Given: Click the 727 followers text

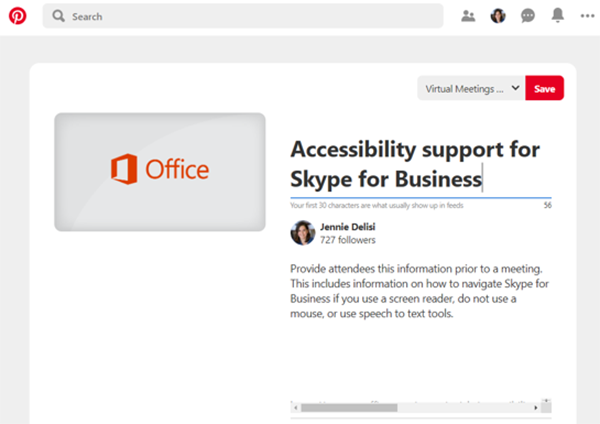Looking at the screenshot, I should tap(348, 240).
